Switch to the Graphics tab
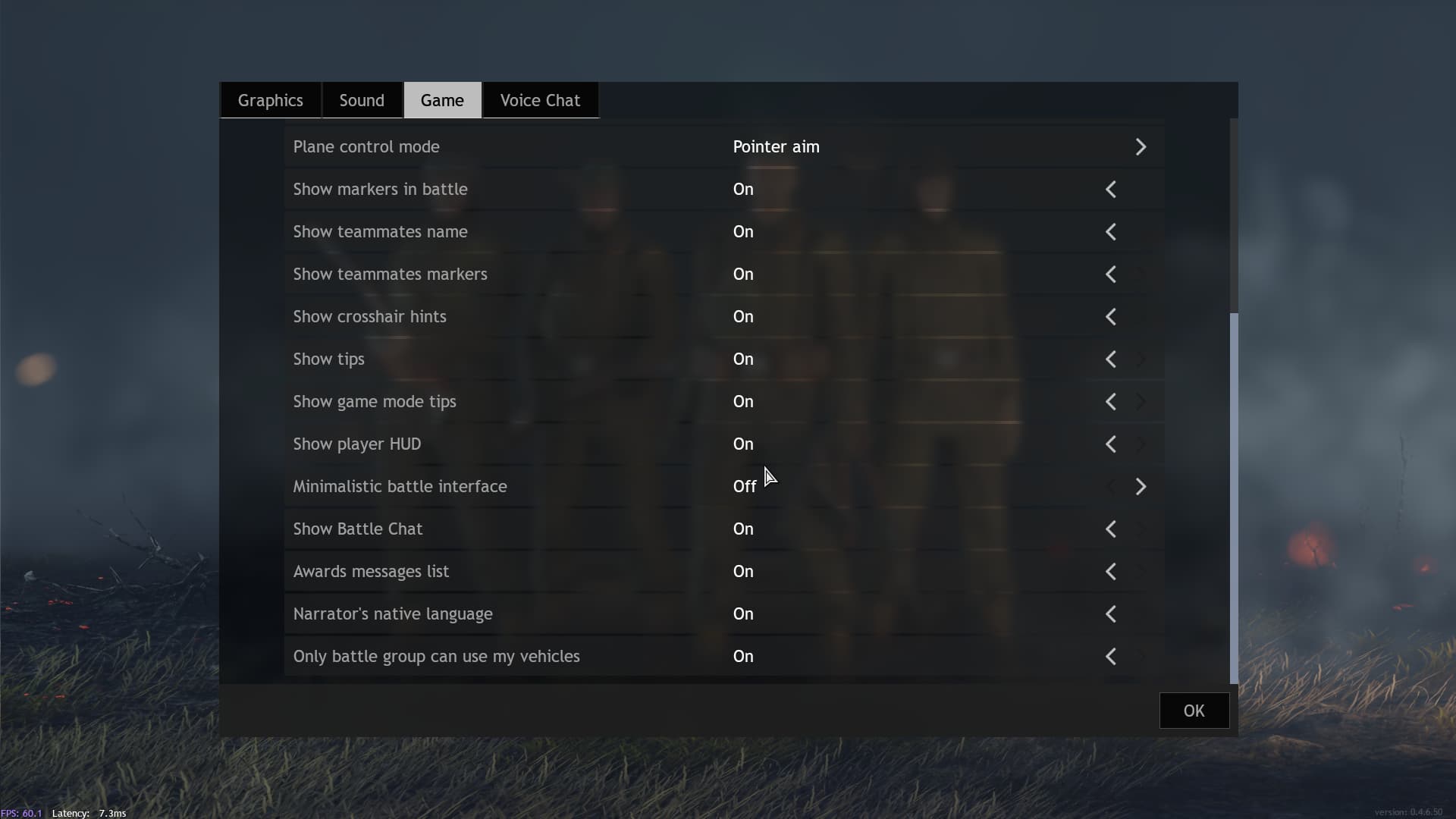1456x819 pixels. [271, 100]
